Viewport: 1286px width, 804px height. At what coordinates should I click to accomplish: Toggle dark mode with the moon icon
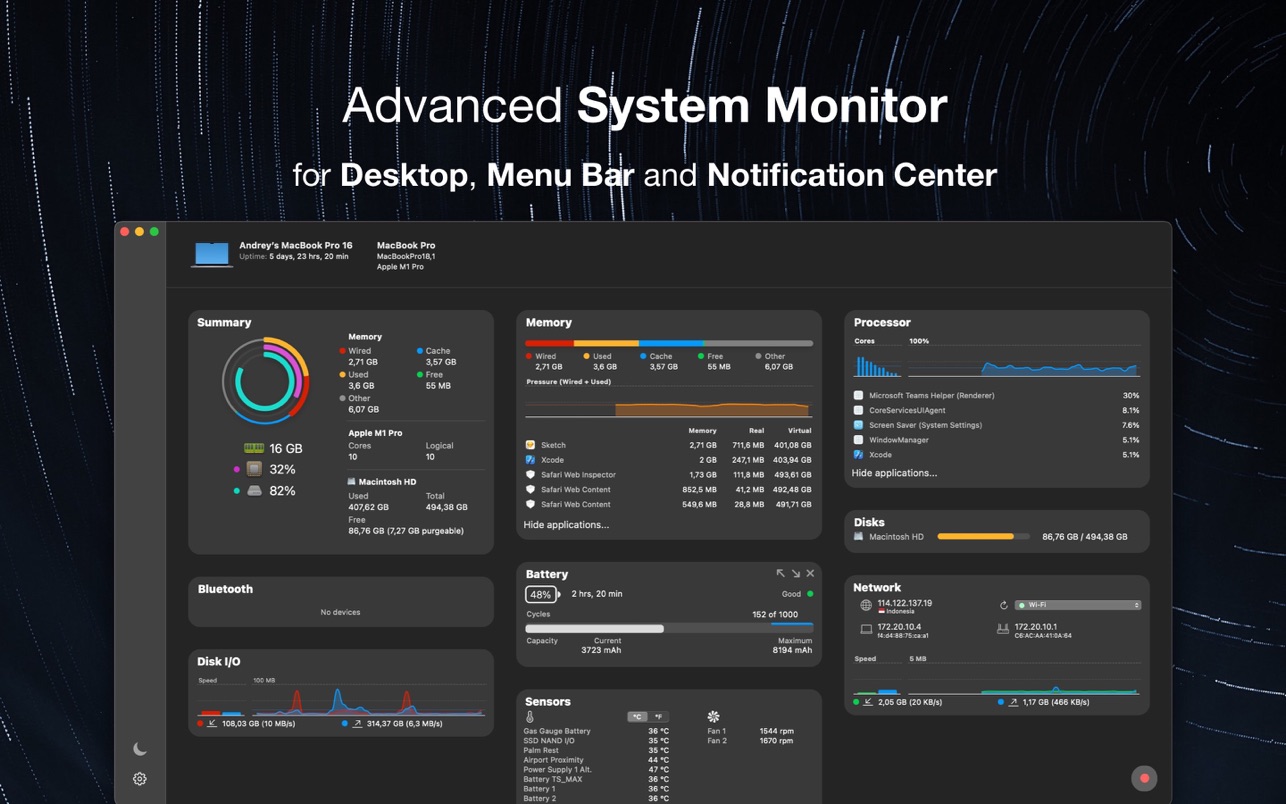(x=140, y=749)
